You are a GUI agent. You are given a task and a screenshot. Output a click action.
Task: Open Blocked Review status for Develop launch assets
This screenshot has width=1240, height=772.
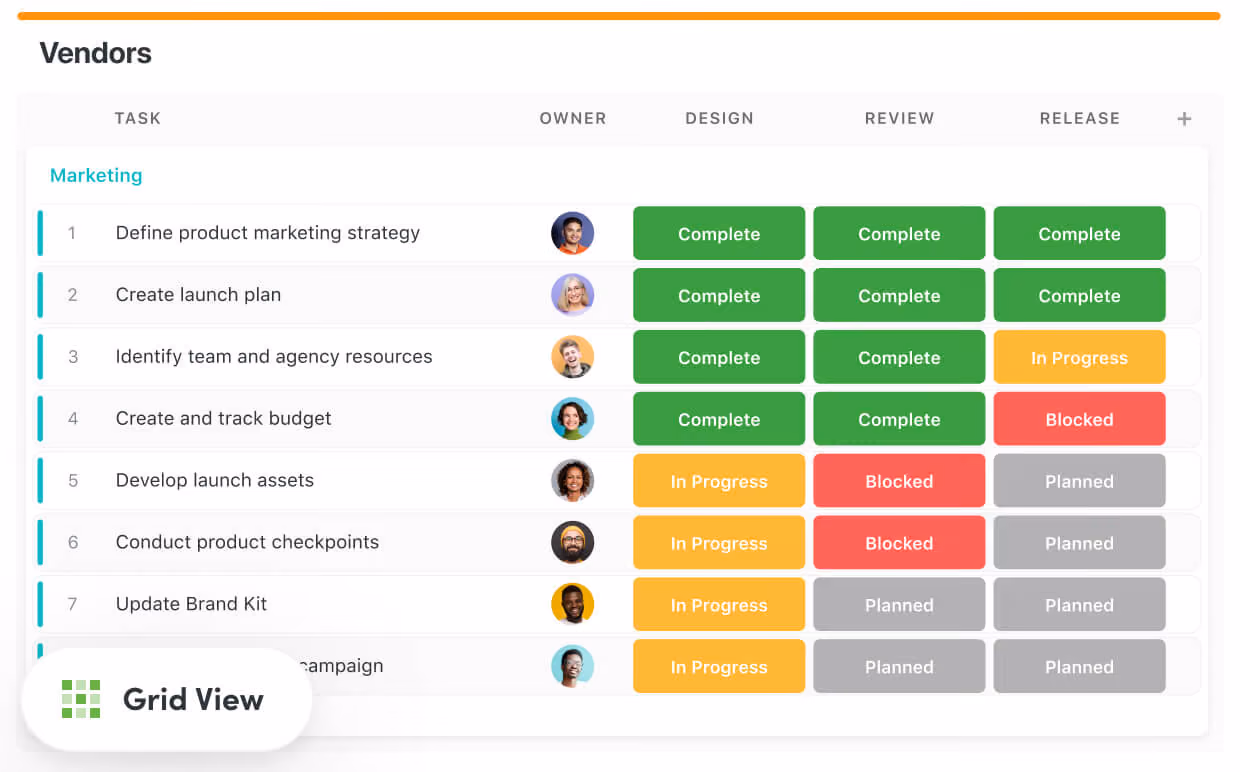[x=899, y=481]
